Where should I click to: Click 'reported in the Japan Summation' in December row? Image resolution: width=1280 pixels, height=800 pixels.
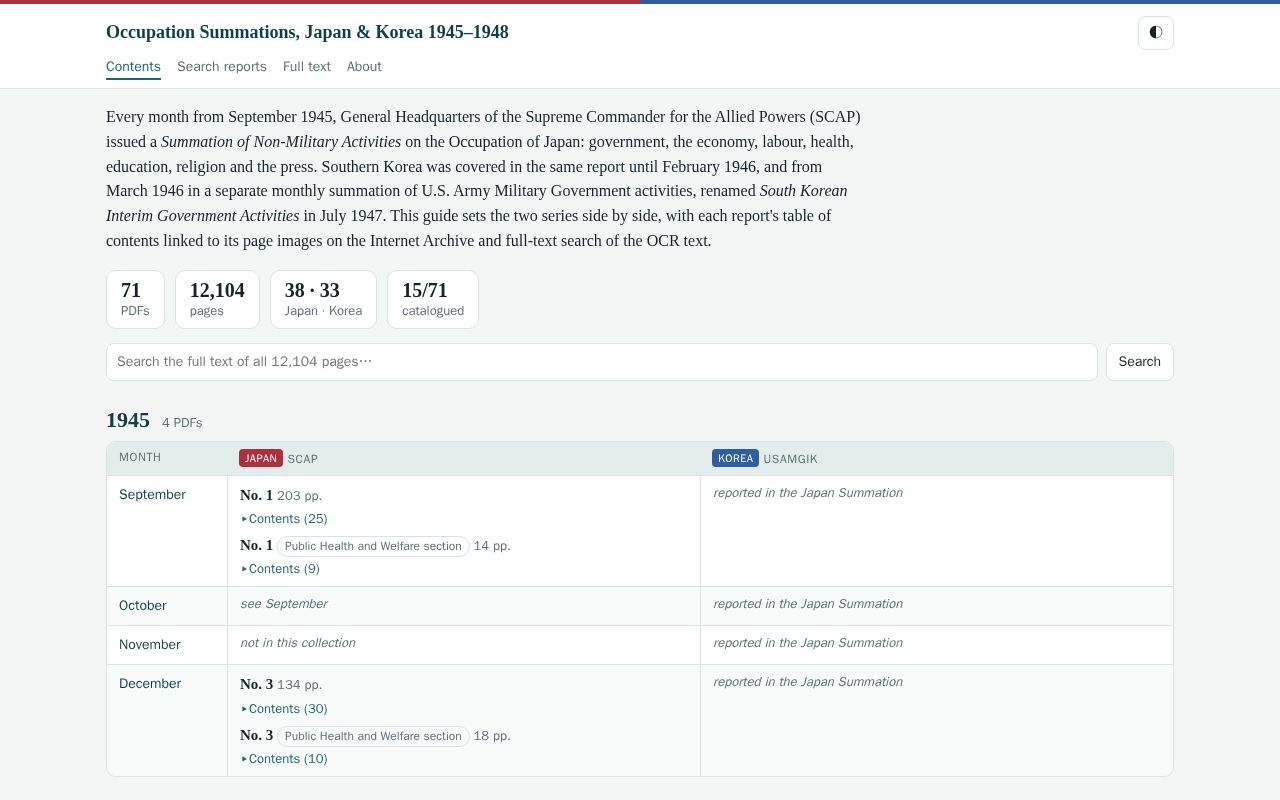coord(808,682)
